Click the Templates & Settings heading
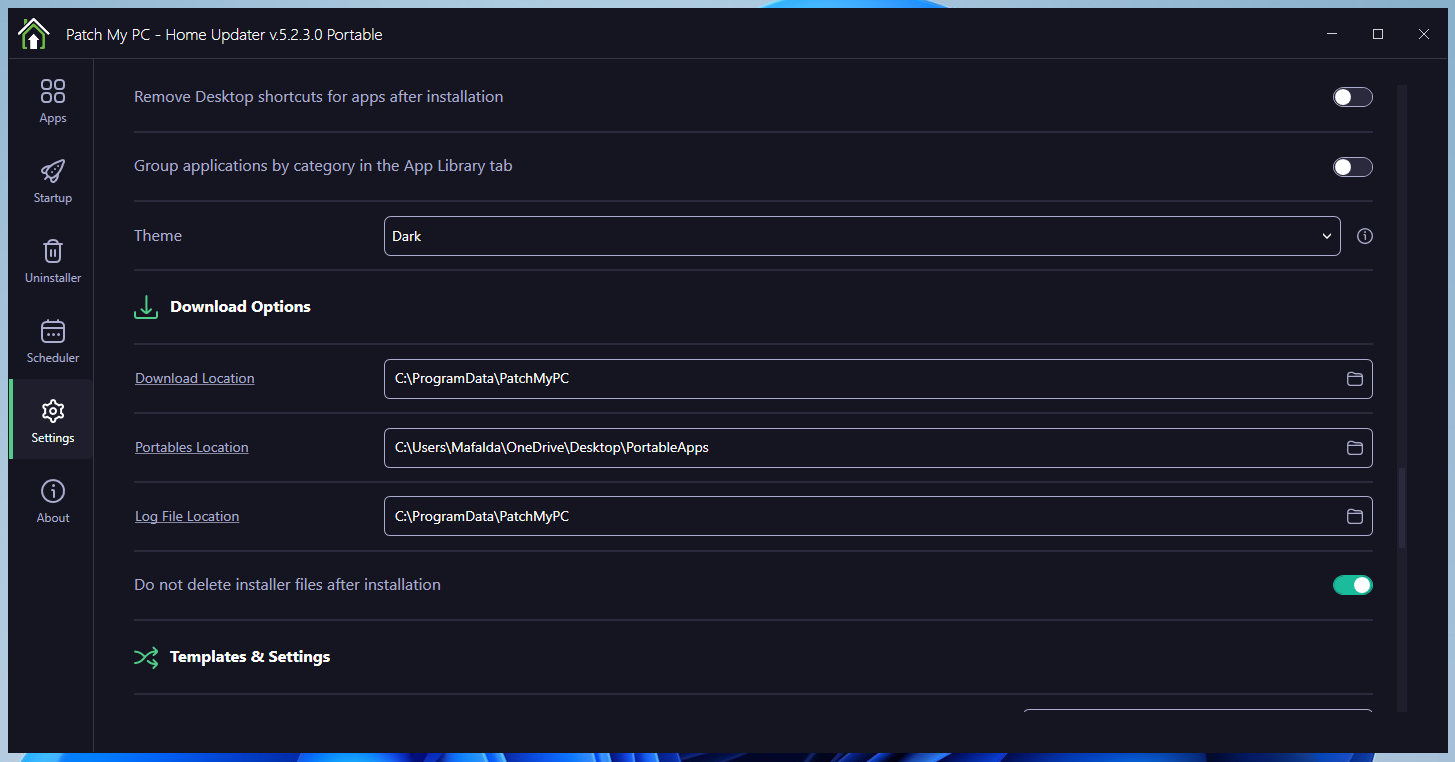This screenshot has height=762, width=1455. 250,657
